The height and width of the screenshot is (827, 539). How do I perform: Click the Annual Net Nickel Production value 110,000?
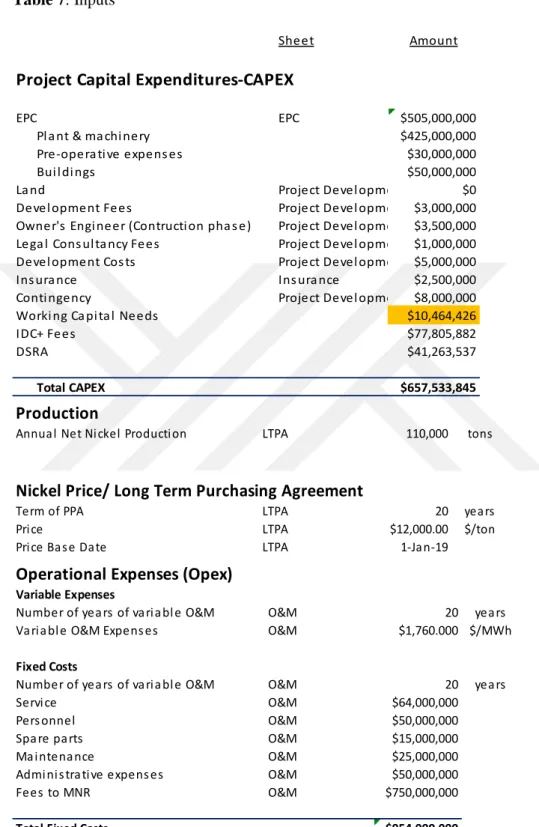pos(427,434)
